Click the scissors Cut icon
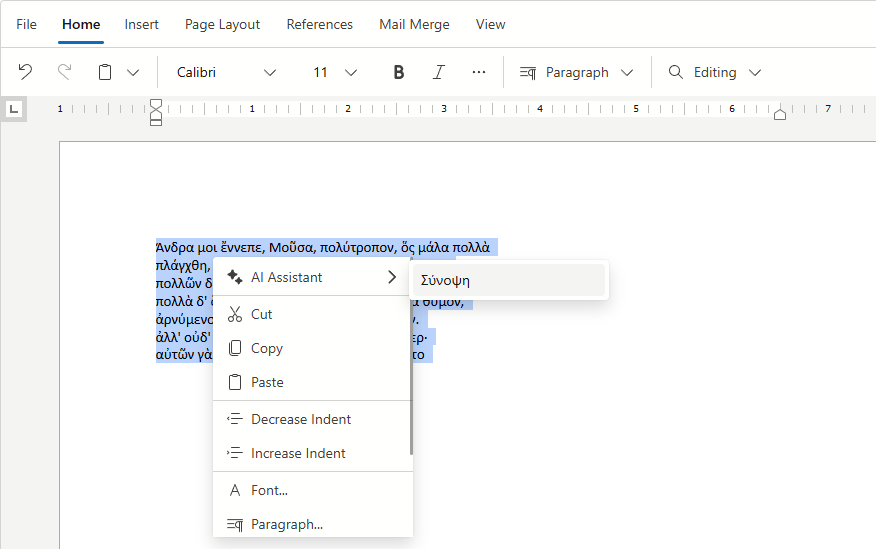Image resolution: width=876 pixels, height=549 pixels. click(235, 314)
